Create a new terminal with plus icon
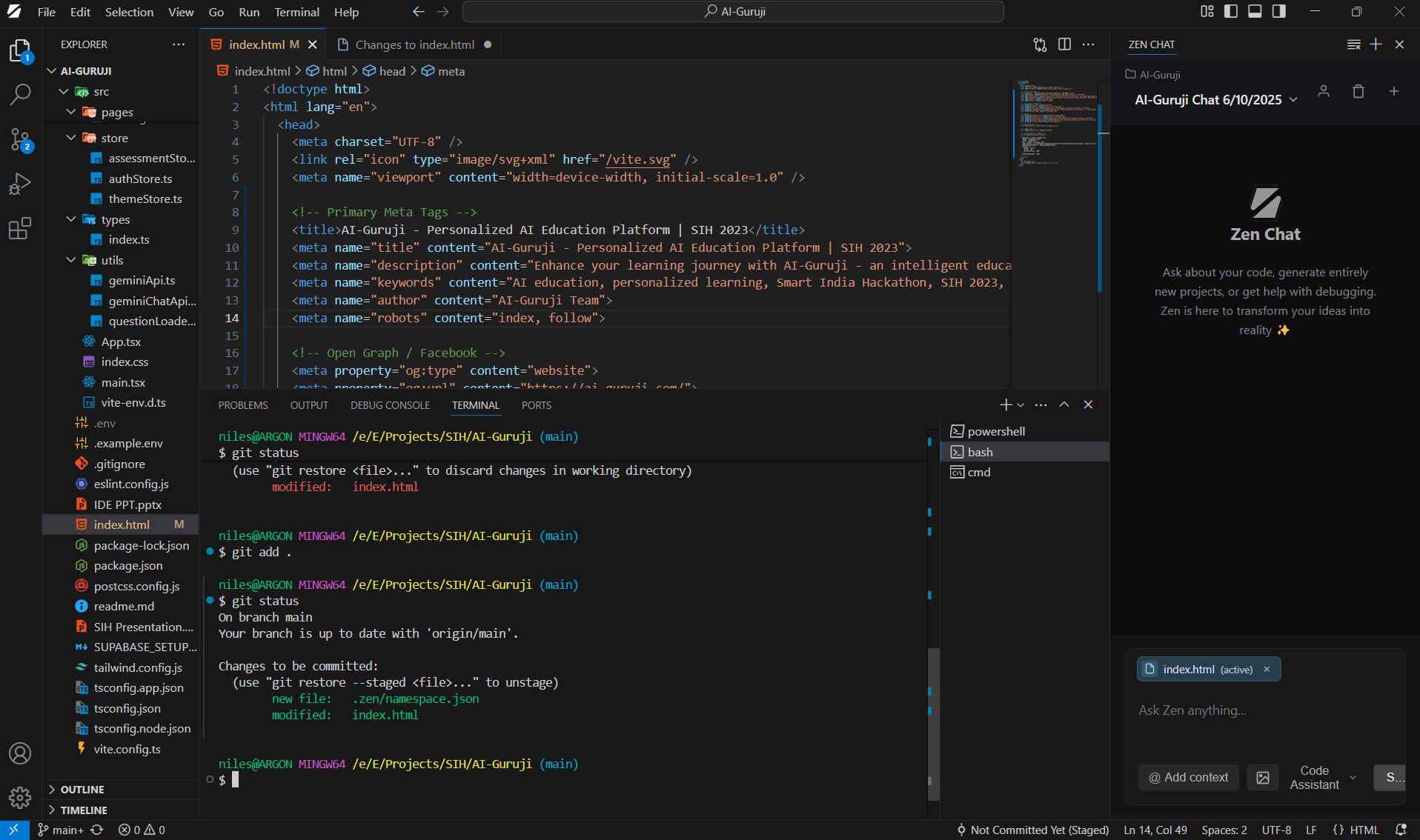The image size is (1420, 840). click(1005, 404)
